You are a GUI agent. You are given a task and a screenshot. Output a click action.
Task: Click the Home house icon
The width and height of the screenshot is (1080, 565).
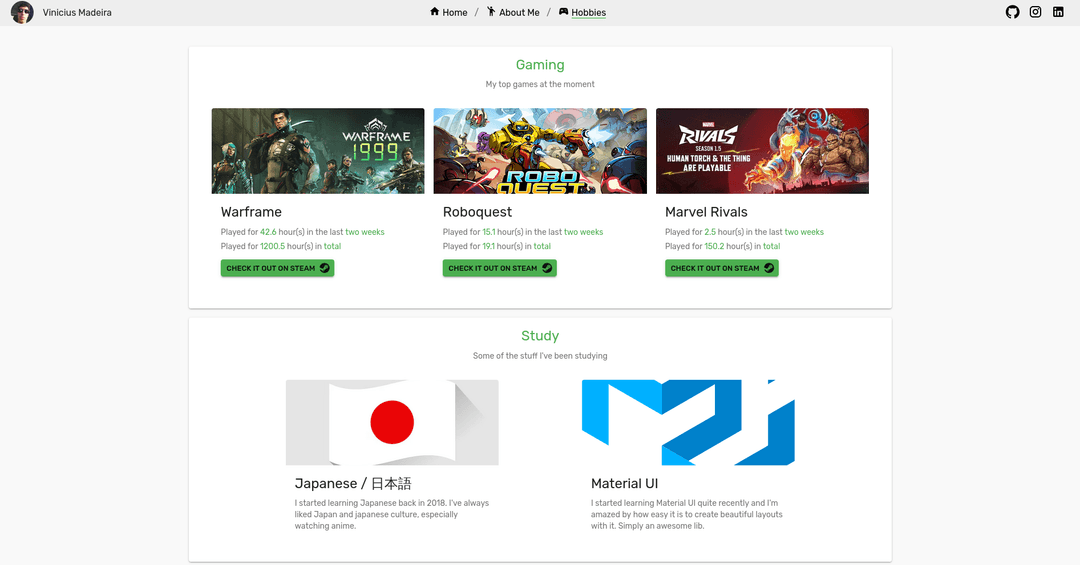pos(434,12)
